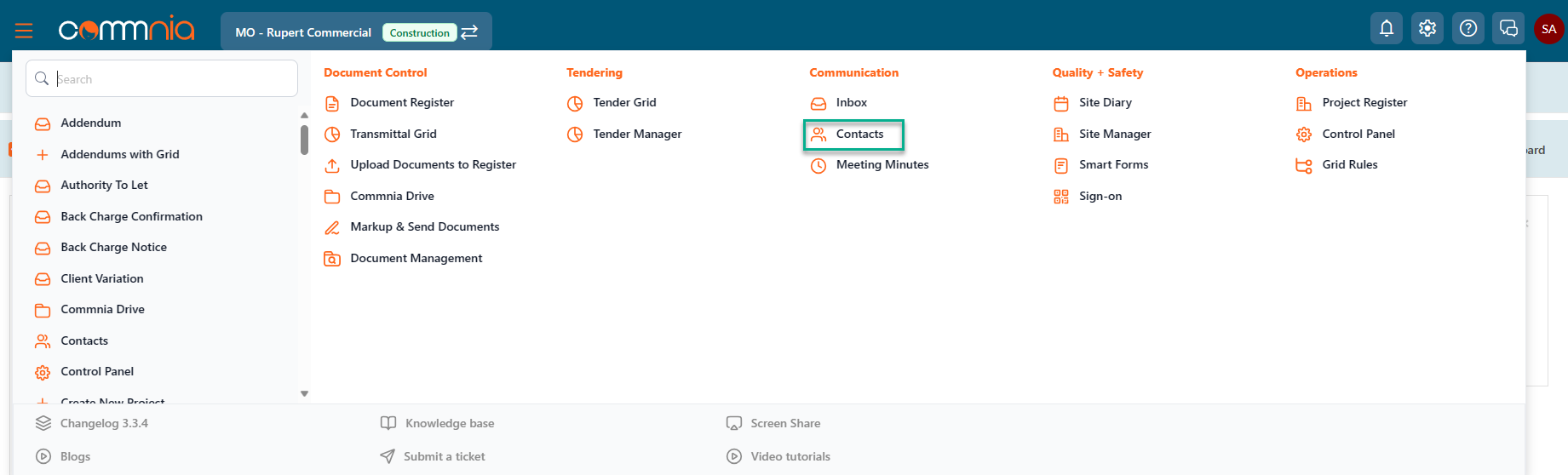Image resolution: width=1568 pixels, height=475 pixels.
Task: Click the Document Register icon
Action: pyautogui.click(x=332, y=104)
